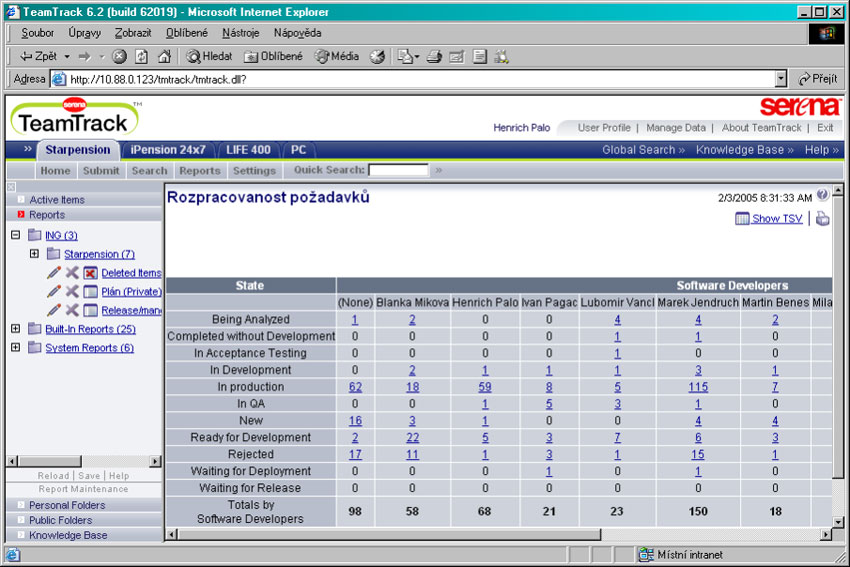Click the print report icon beside Show TSV
850x567 pixels.
(x=822, y=218)
